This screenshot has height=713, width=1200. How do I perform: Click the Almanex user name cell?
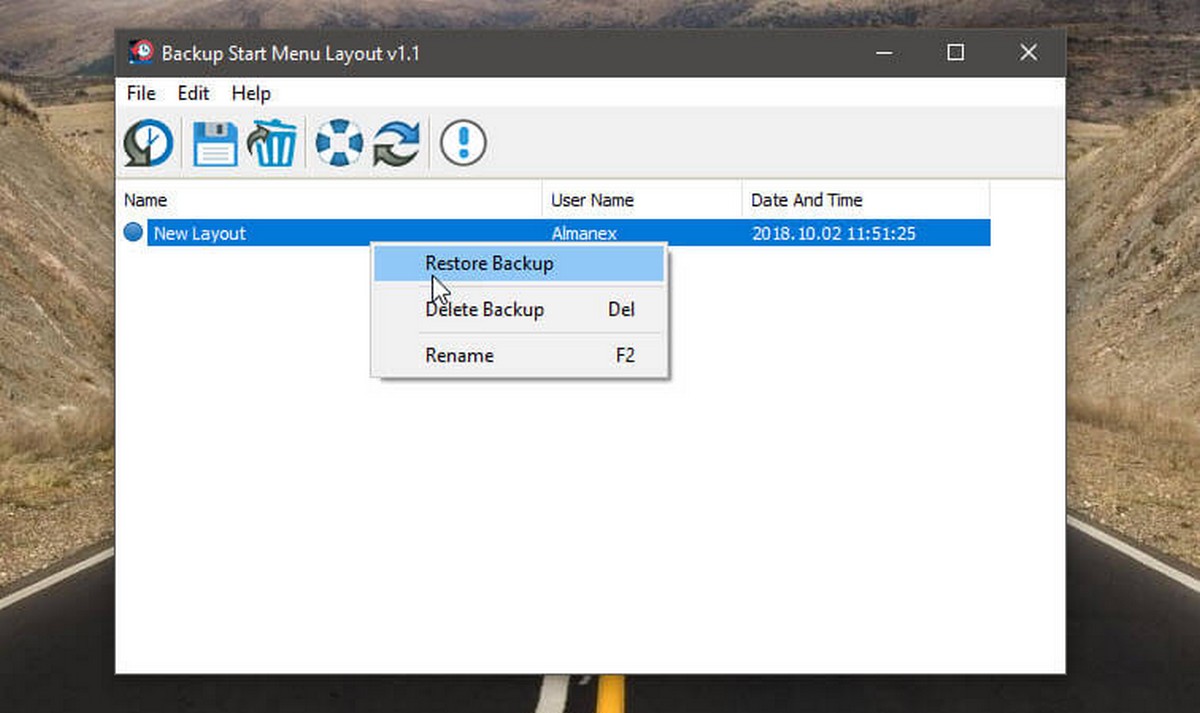coord(584,234)
